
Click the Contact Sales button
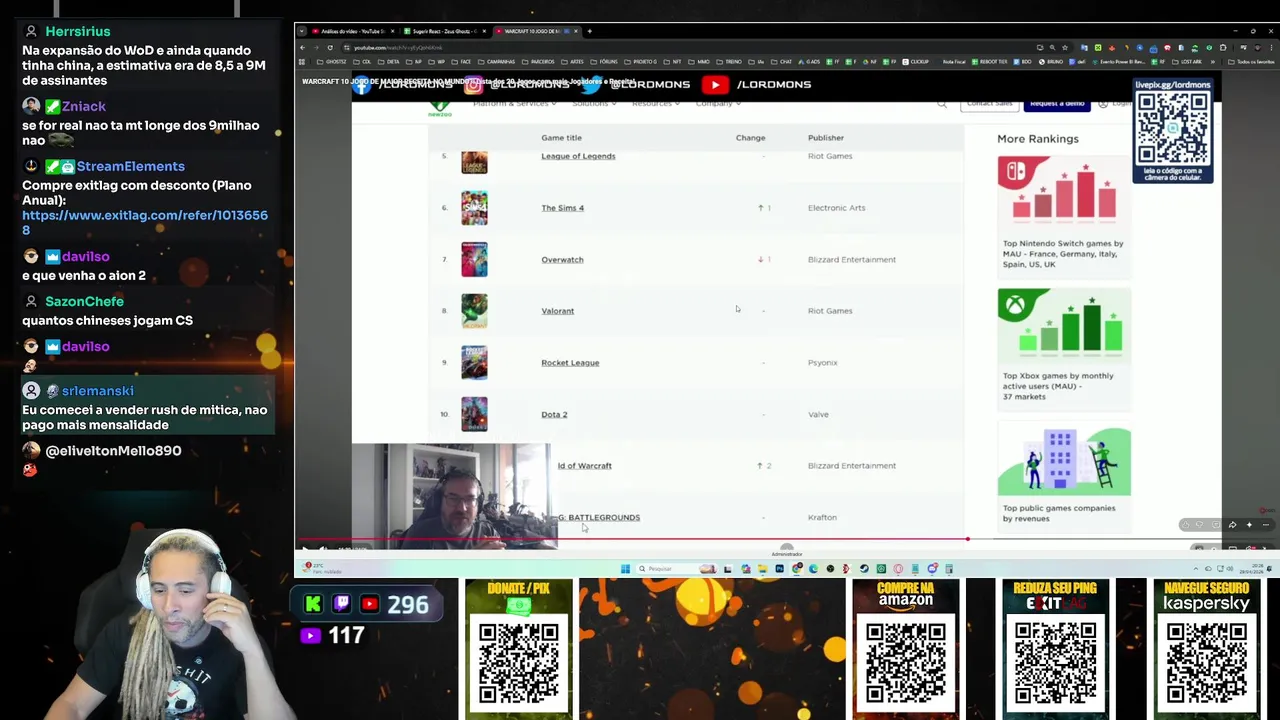tap(989, 104)
